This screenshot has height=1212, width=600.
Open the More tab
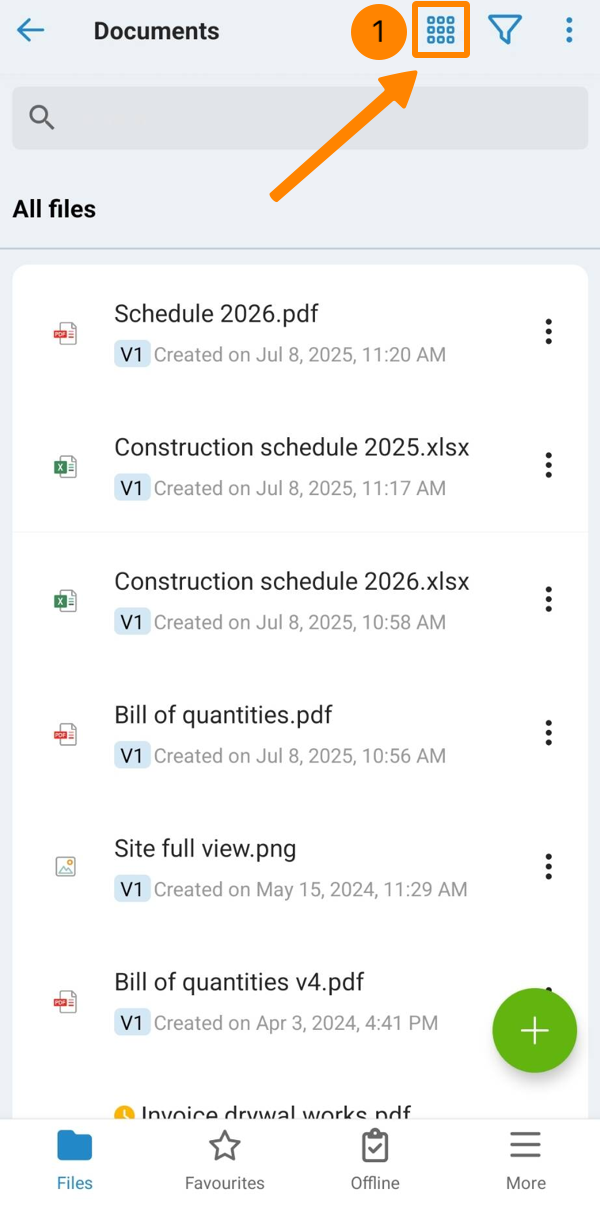click(525, 1160)
